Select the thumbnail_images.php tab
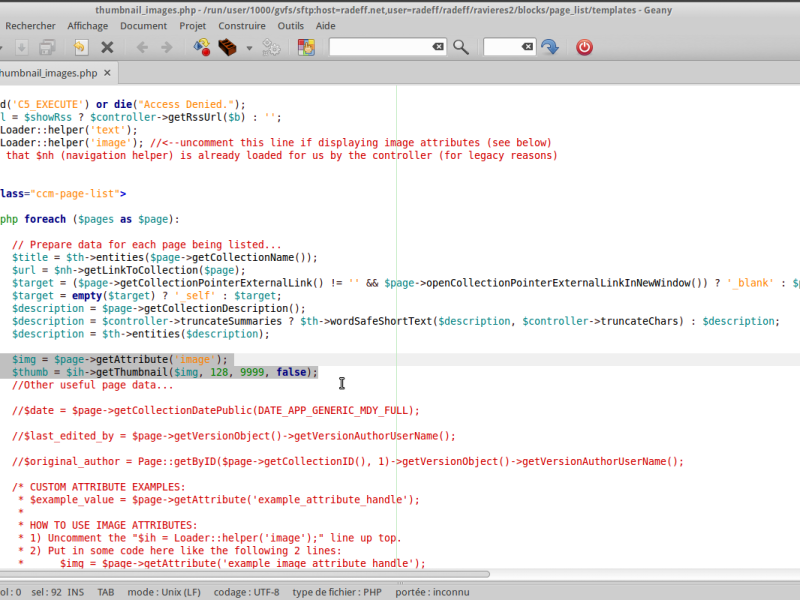800x600 pixels. click(48, 73)
